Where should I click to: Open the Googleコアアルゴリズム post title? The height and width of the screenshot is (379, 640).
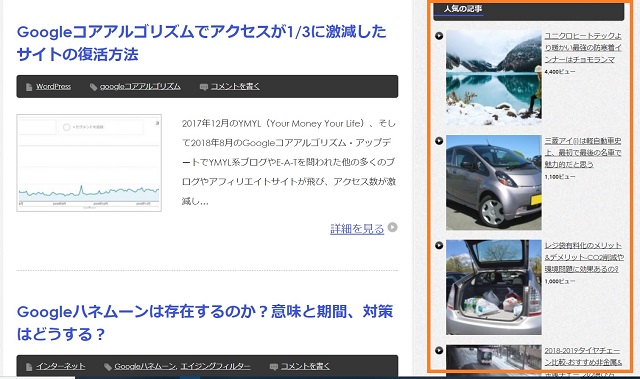(202, 43)
